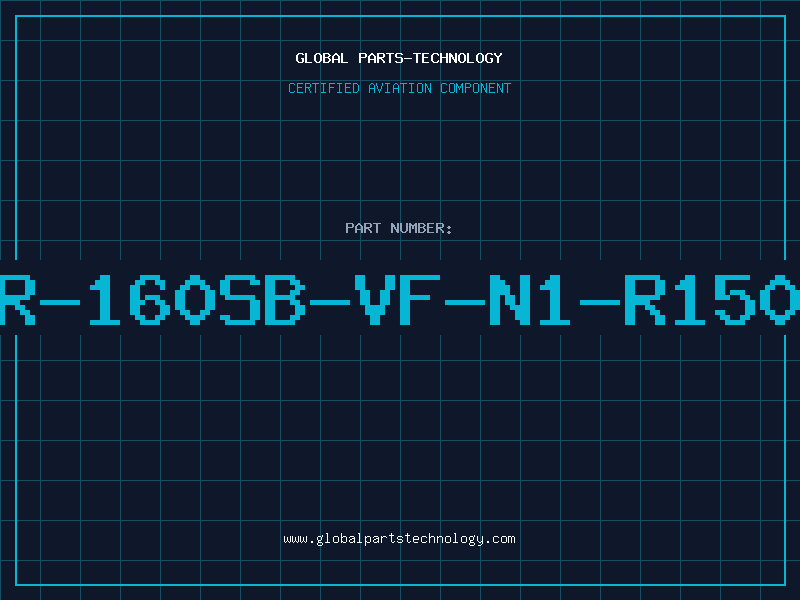Click the PART NUMBER: label
Screen dimensions: 800x600
(x=399, y=228)
